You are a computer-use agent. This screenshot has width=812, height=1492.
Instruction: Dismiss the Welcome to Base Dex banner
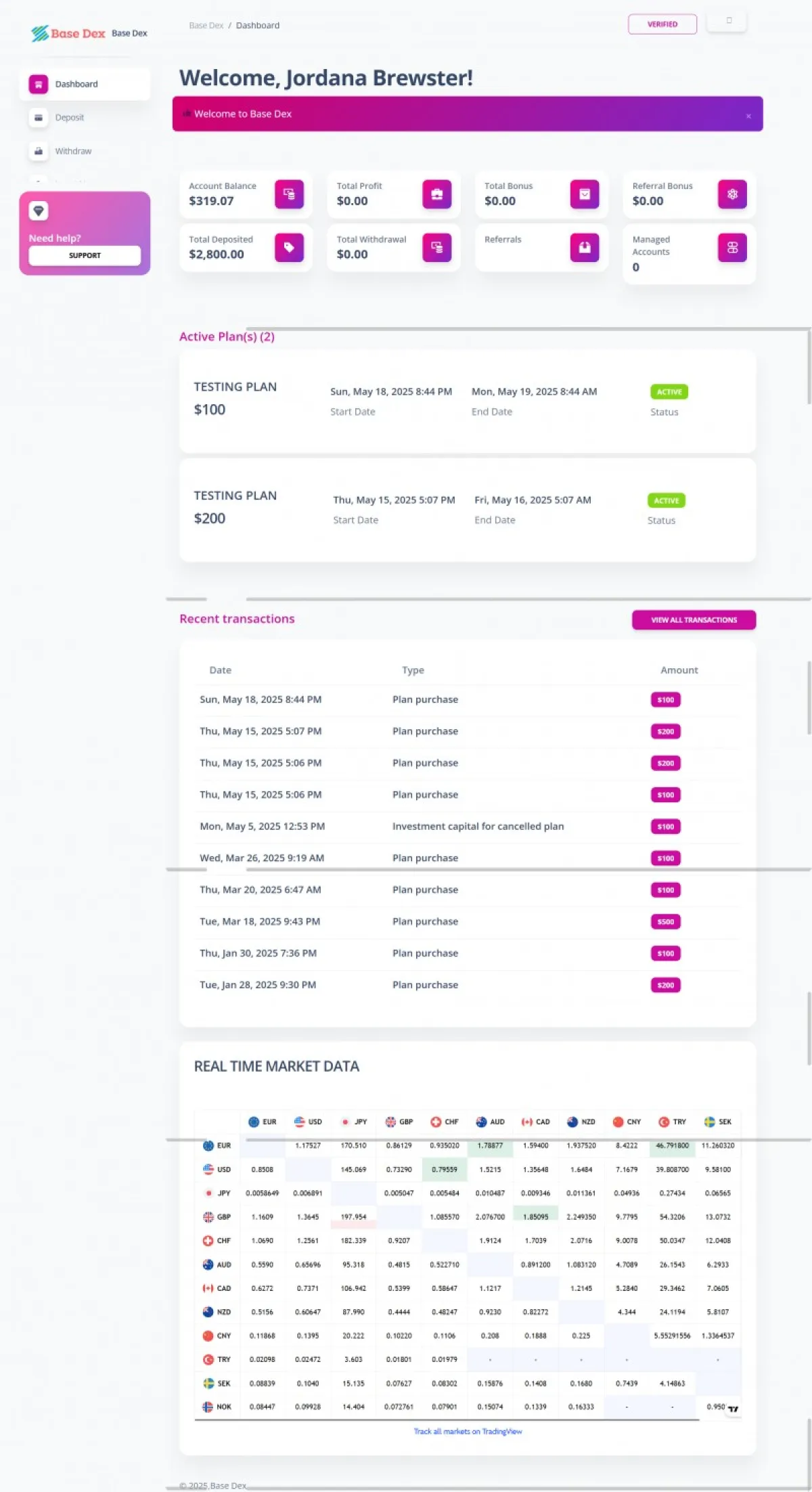[748, 116]
